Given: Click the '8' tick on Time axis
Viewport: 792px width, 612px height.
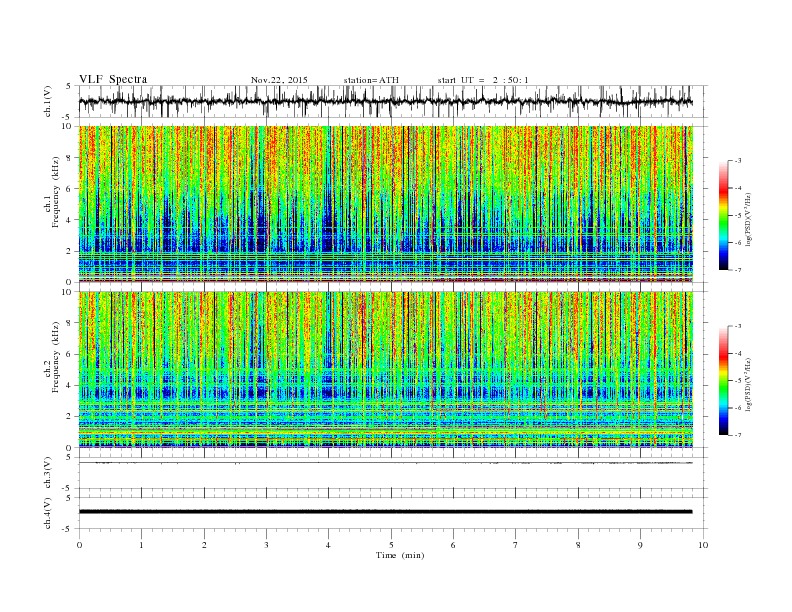Looking at the screenshot, I should click(578, 545).
